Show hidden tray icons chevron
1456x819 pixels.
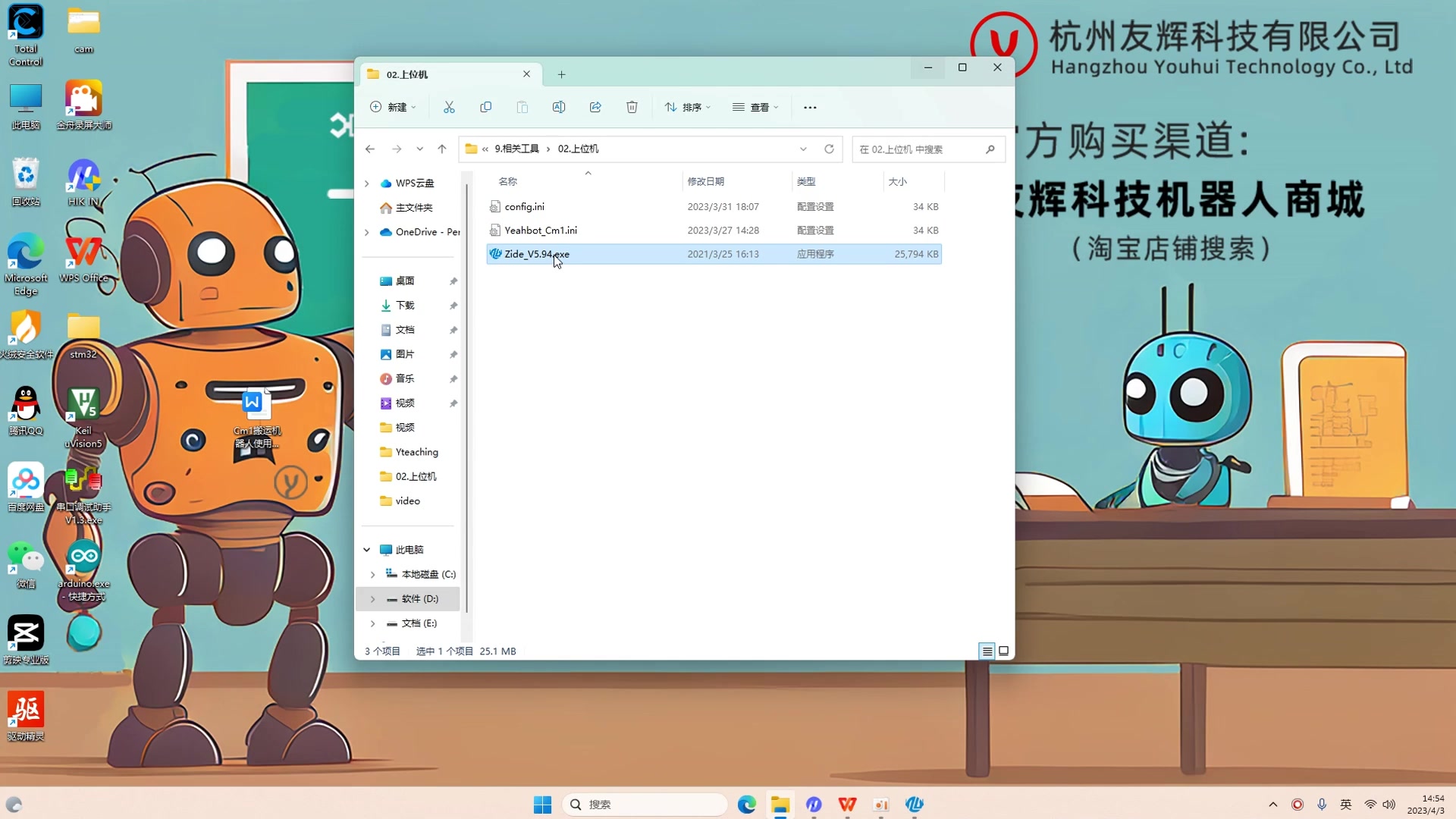[1272, 805]
